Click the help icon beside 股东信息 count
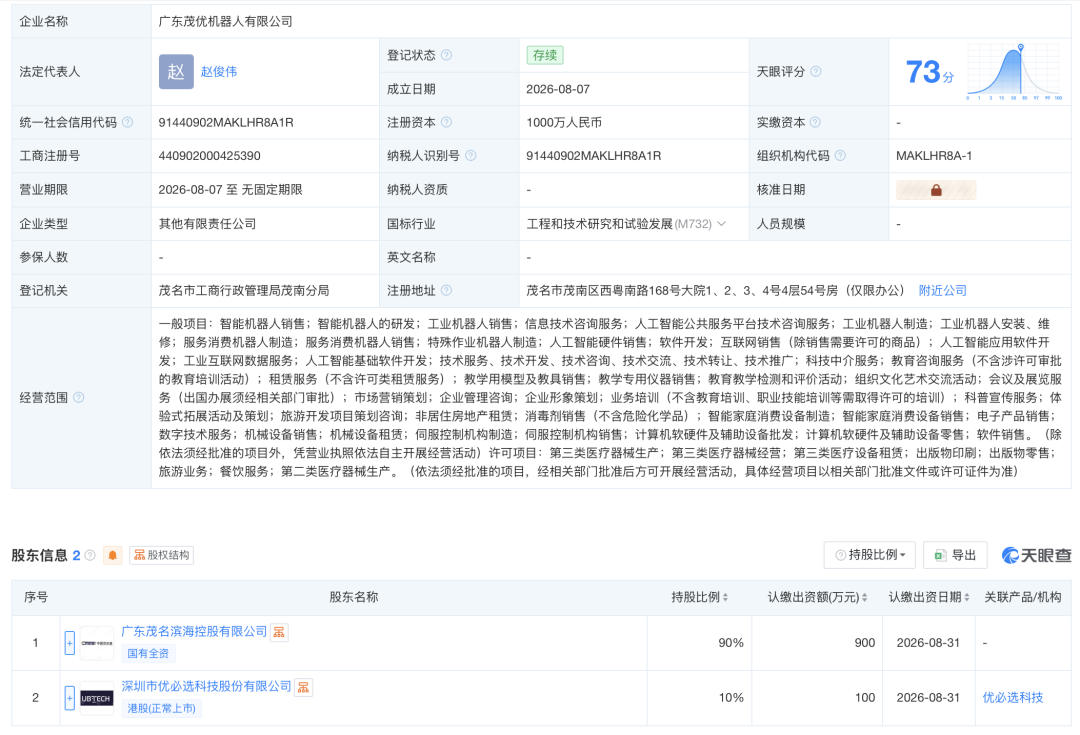 (x=90, y=555)
